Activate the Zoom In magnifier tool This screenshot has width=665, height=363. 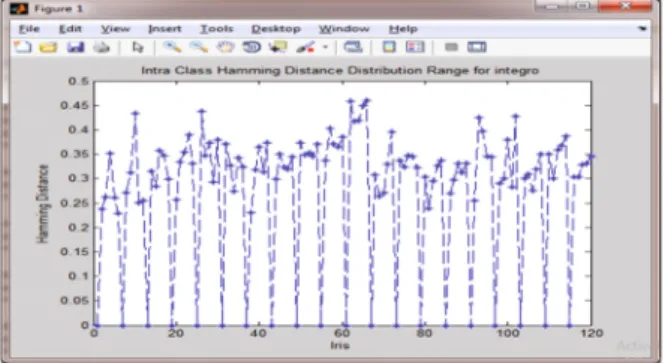(172, 47)
